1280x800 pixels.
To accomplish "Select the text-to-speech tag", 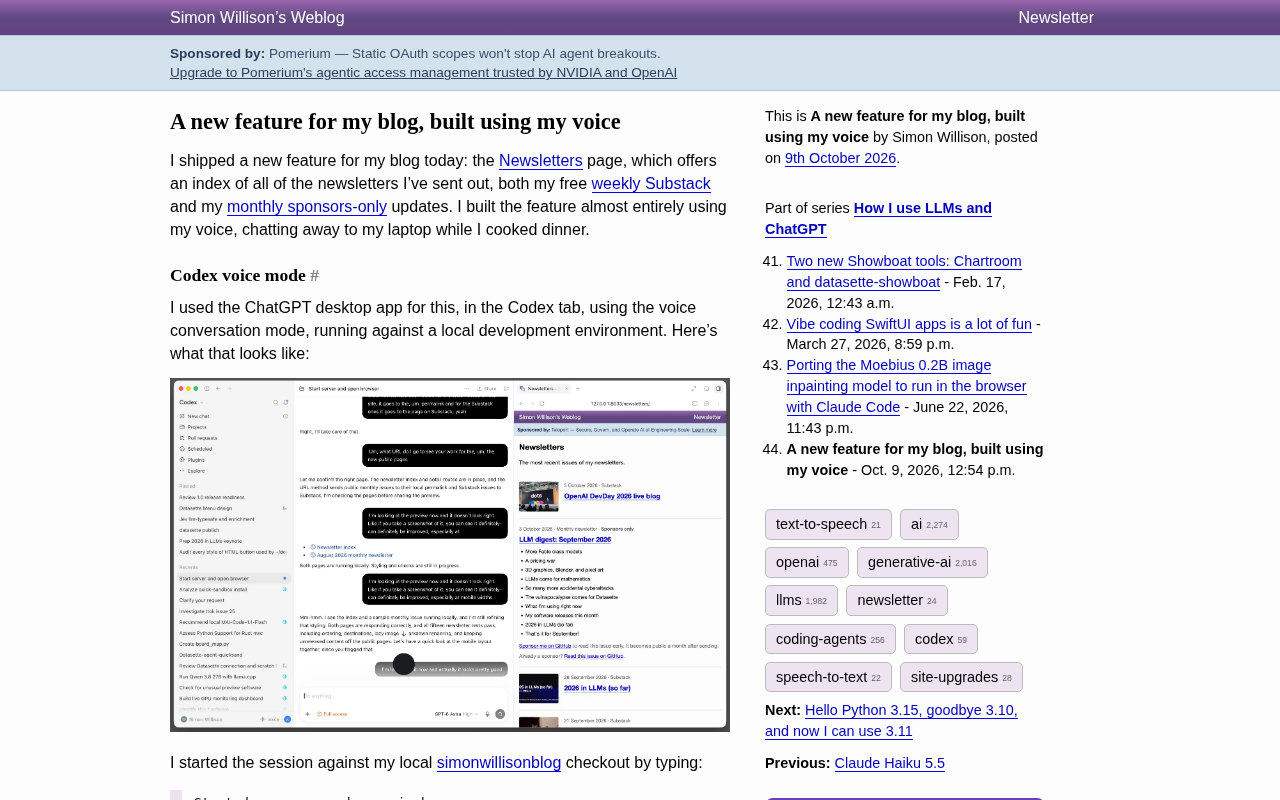I will 828,524.
